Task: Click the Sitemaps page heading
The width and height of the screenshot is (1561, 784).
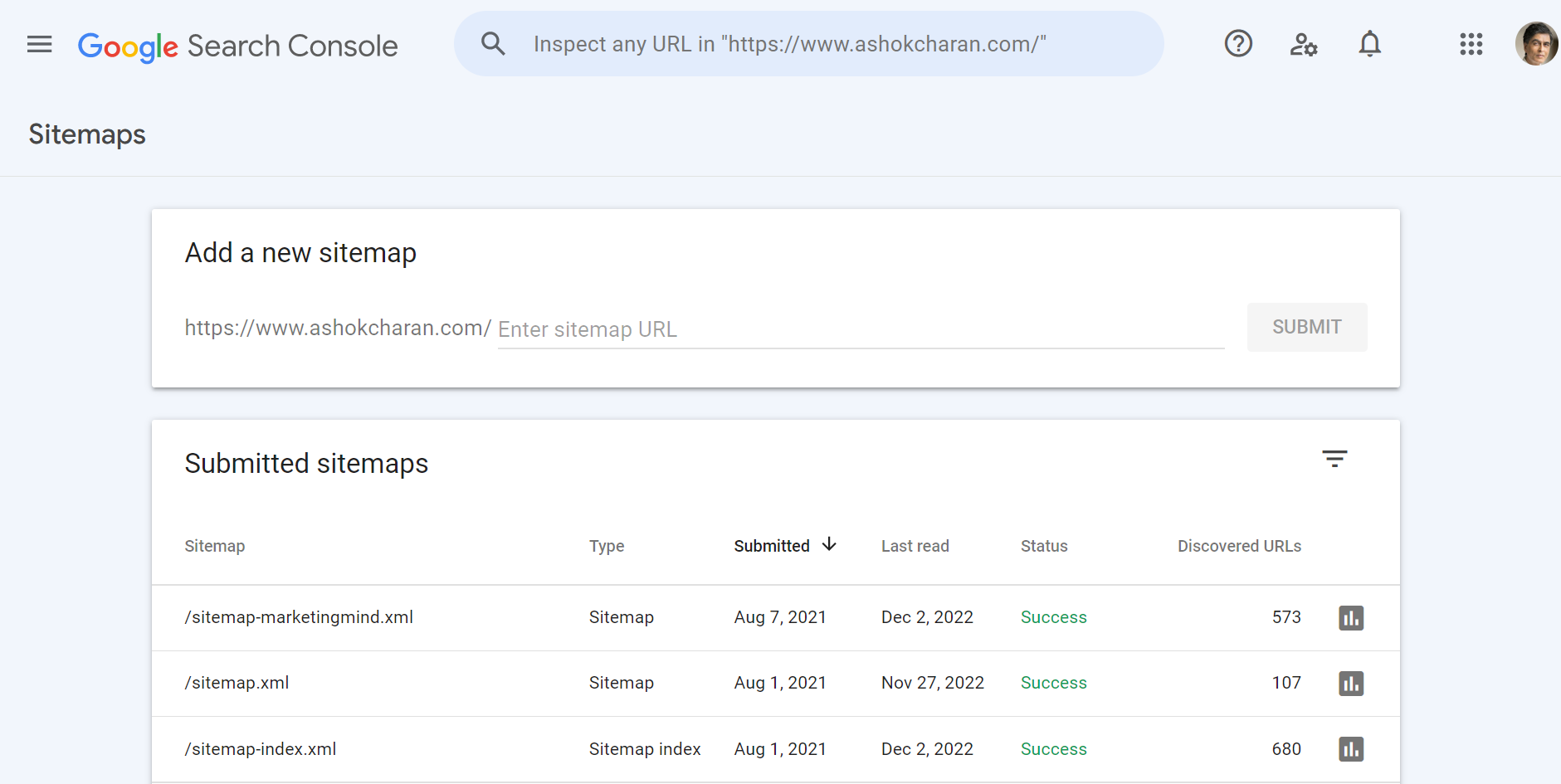Action: 87,134
